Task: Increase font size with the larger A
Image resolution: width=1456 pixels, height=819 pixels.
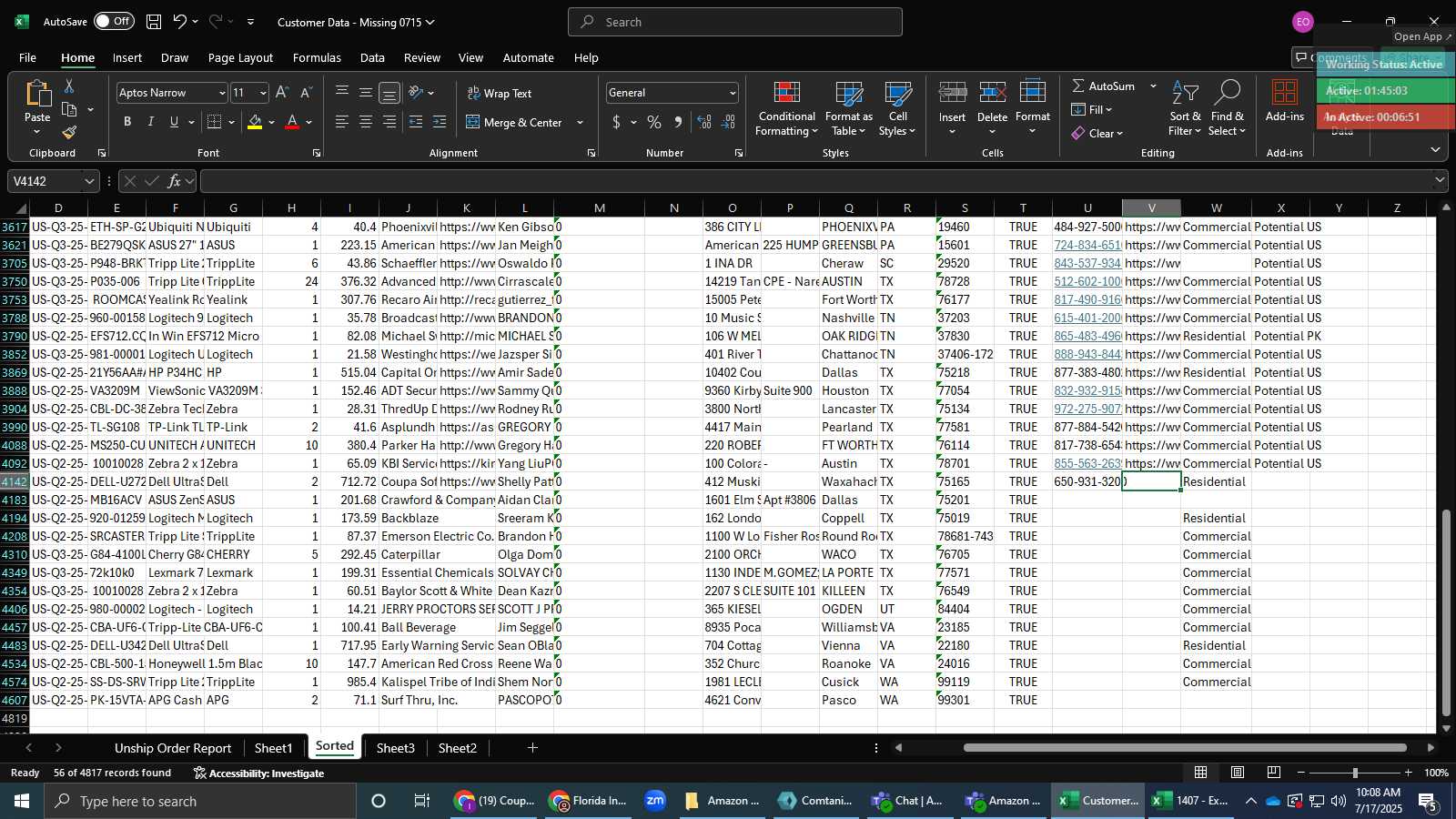Action: (282, 93)
